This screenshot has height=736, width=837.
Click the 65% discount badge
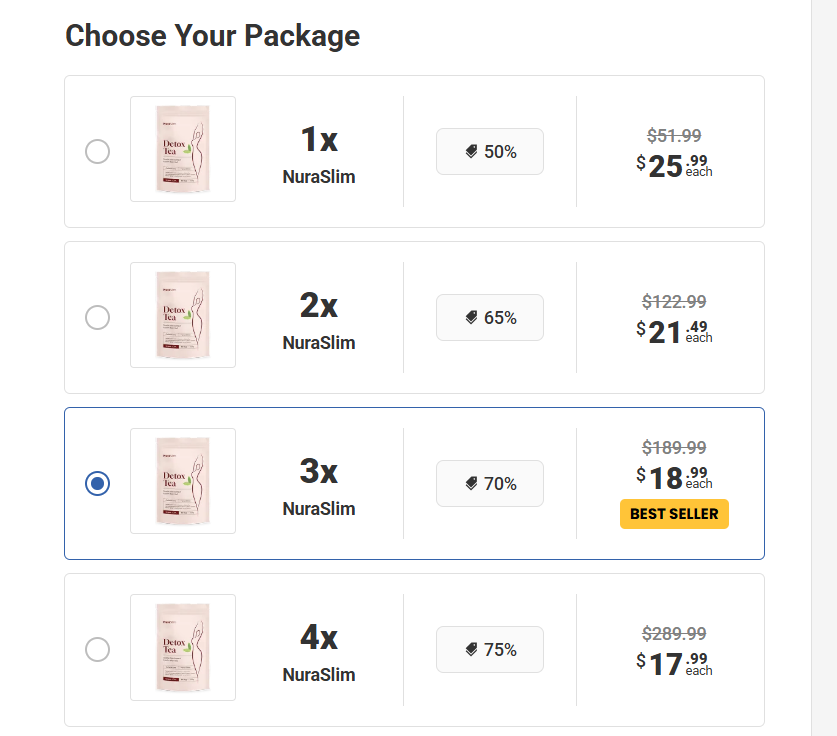489,317
